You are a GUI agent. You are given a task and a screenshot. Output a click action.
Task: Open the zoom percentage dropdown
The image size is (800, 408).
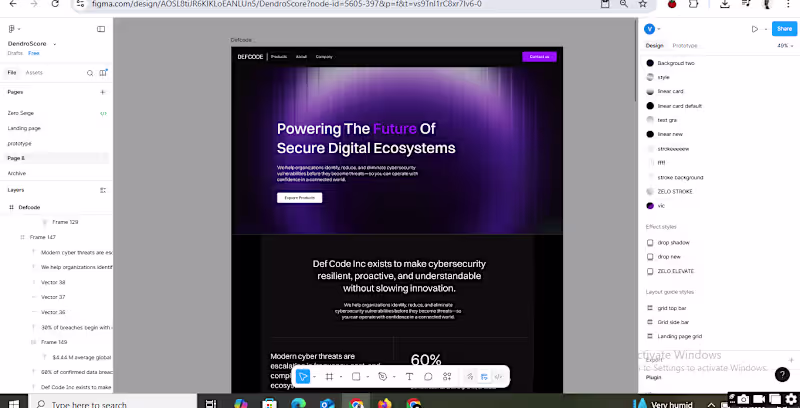click(783, 45)
